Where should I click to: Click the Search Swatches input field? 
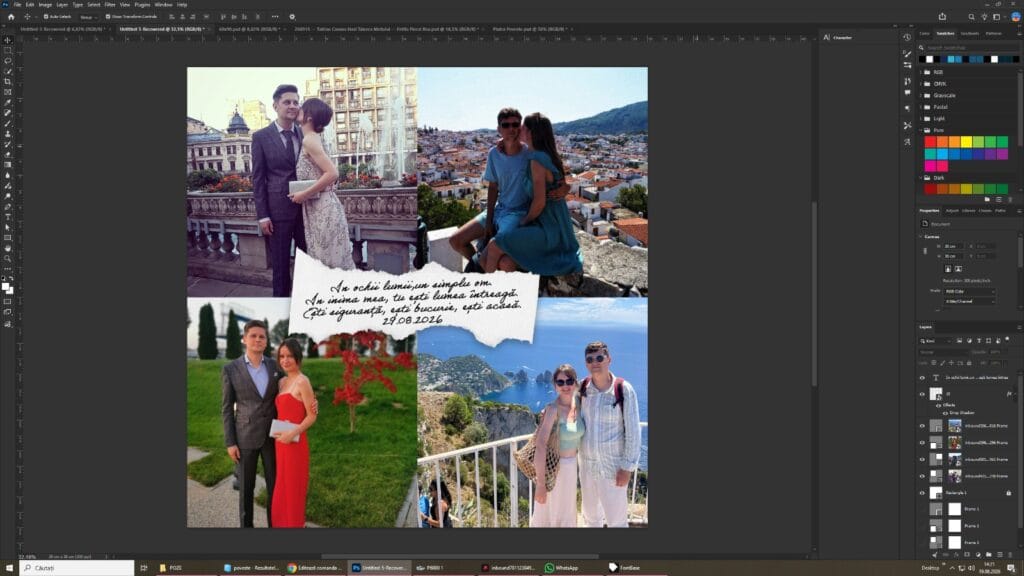[x=972, y=48]
